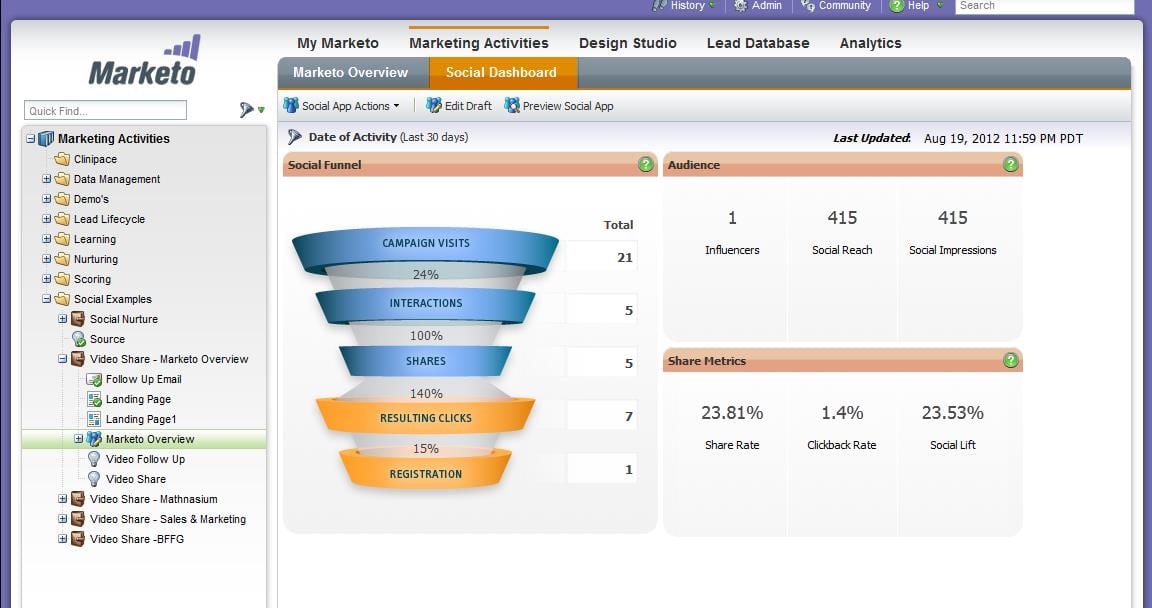Open the Share Metrics help icon
Viewport: 1152px width, 608px height.
tap(1011, 361)
